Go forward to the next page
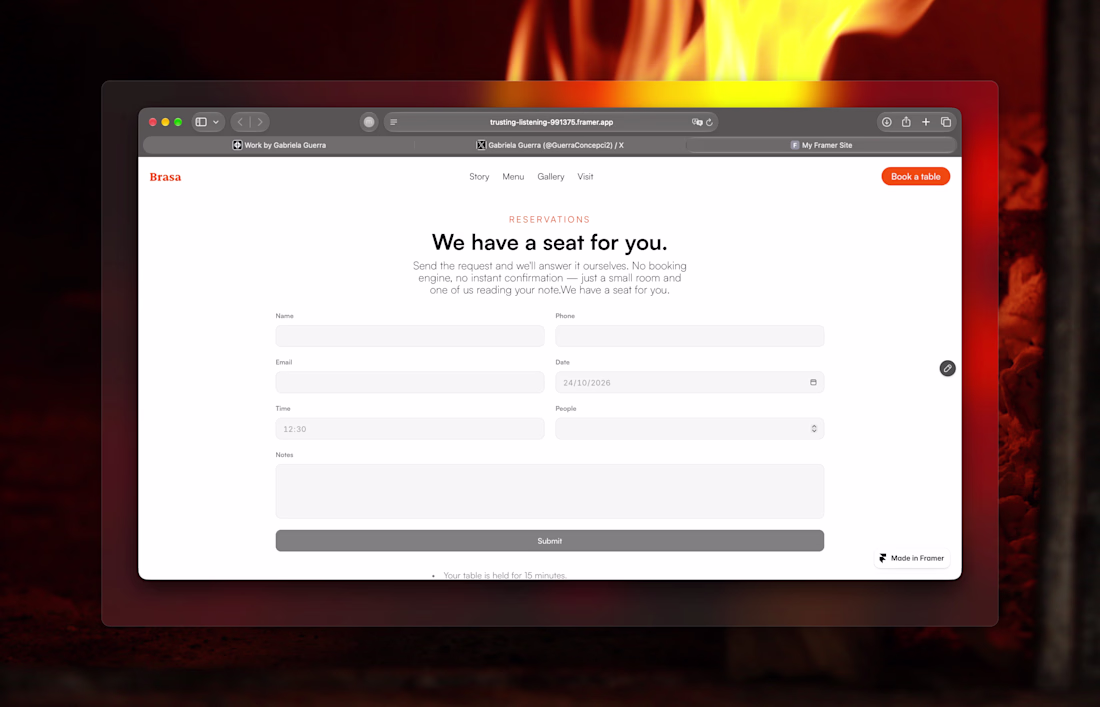 pos(260,122)
